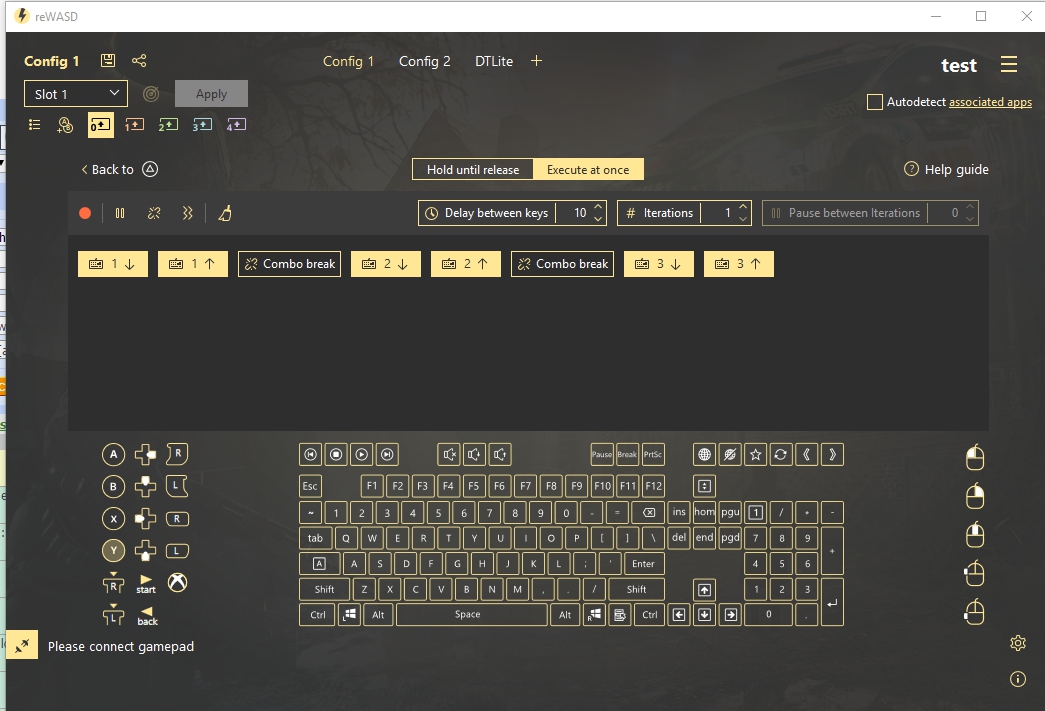
Task: Add gamepad B button to the combo
Action: 113,486
